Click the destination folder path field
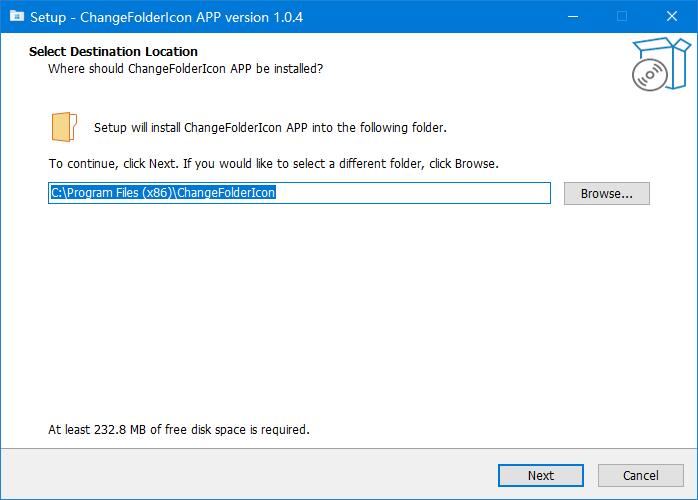Viewport: 698px width, 500px height. (300, 193)
